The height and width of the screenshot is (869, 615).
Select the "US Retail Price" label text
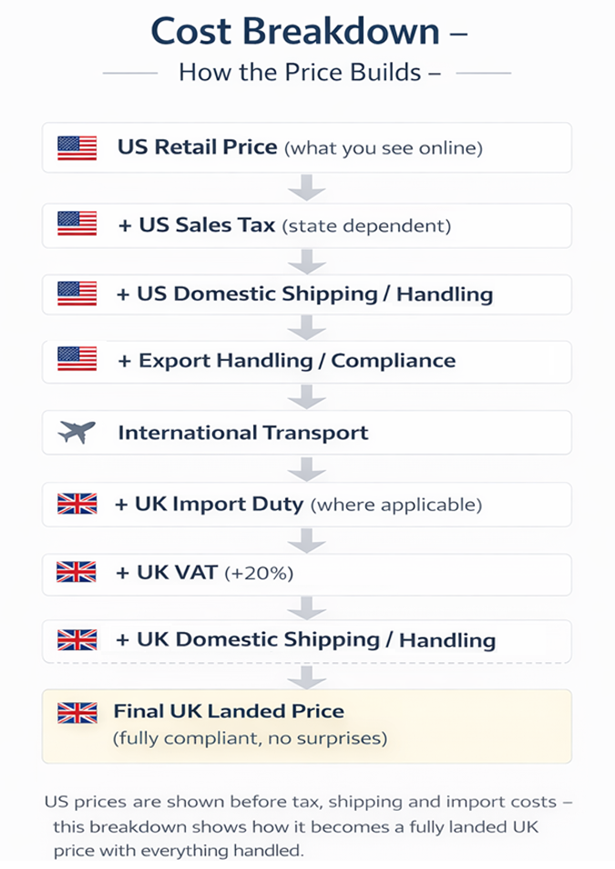click(197, 148)
